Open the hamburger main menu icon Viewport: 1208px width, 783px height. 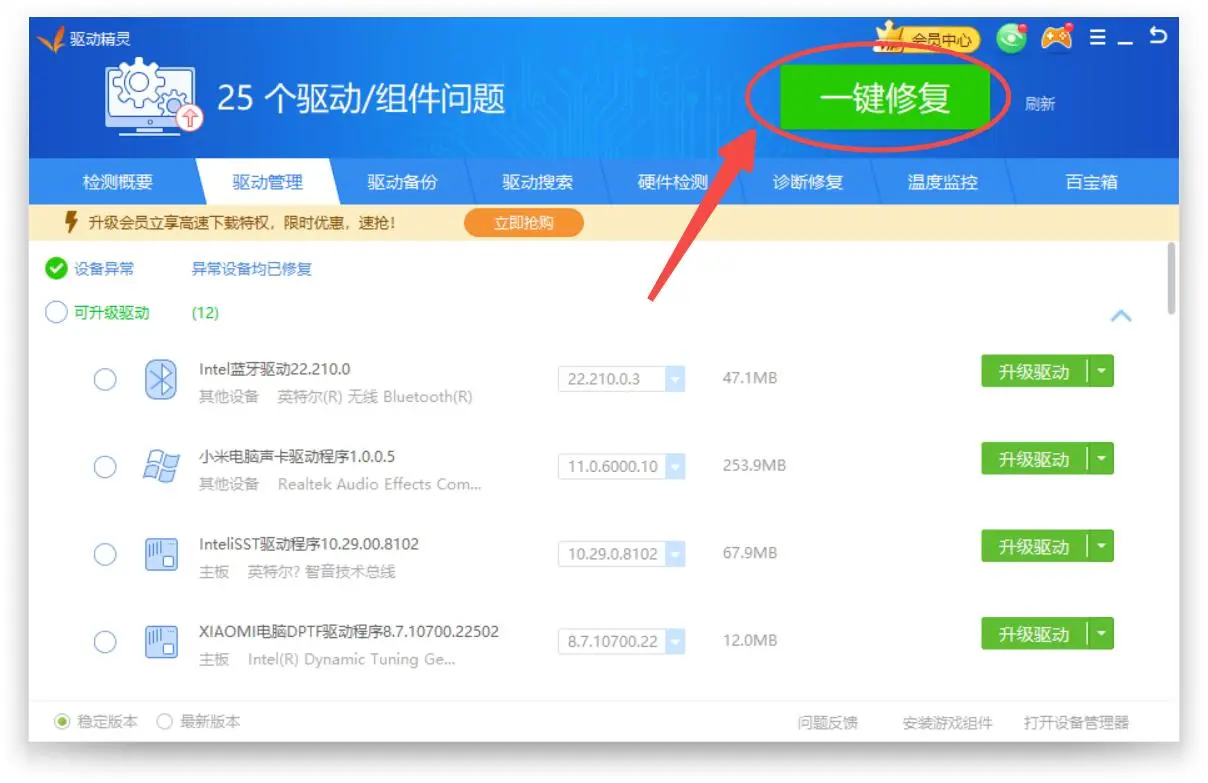click(1098, 38)
